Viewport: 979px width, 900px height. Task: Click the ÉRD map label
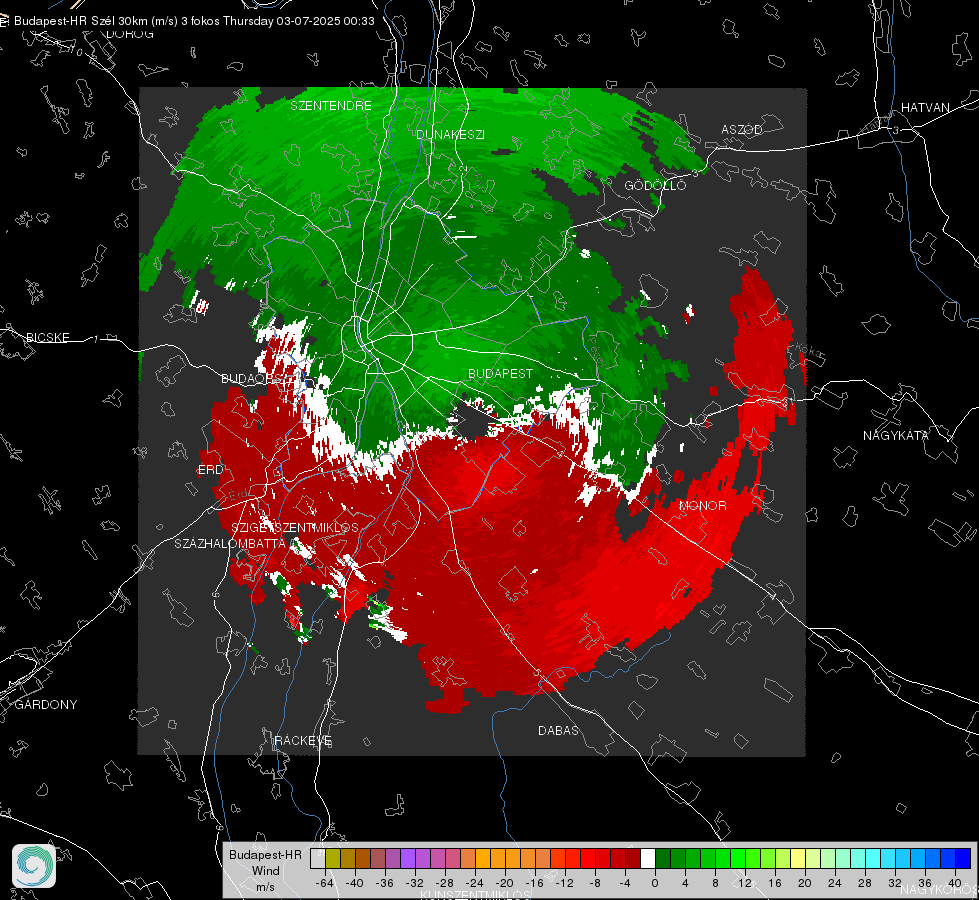210,470
